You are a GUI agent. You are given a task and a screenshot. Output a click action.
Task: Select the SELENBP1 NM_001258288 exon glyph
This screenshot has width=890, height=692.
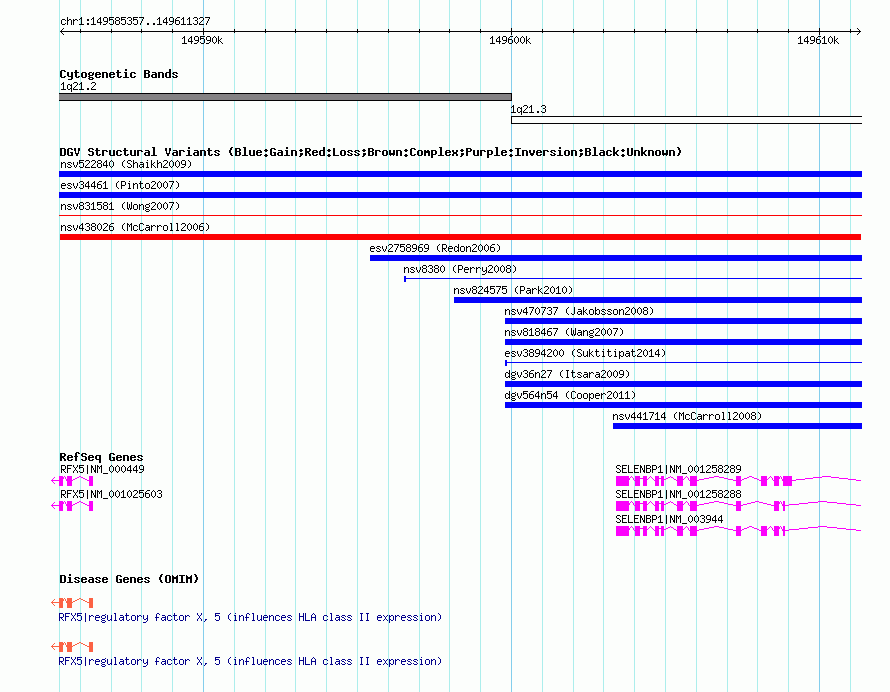point(738,506)
